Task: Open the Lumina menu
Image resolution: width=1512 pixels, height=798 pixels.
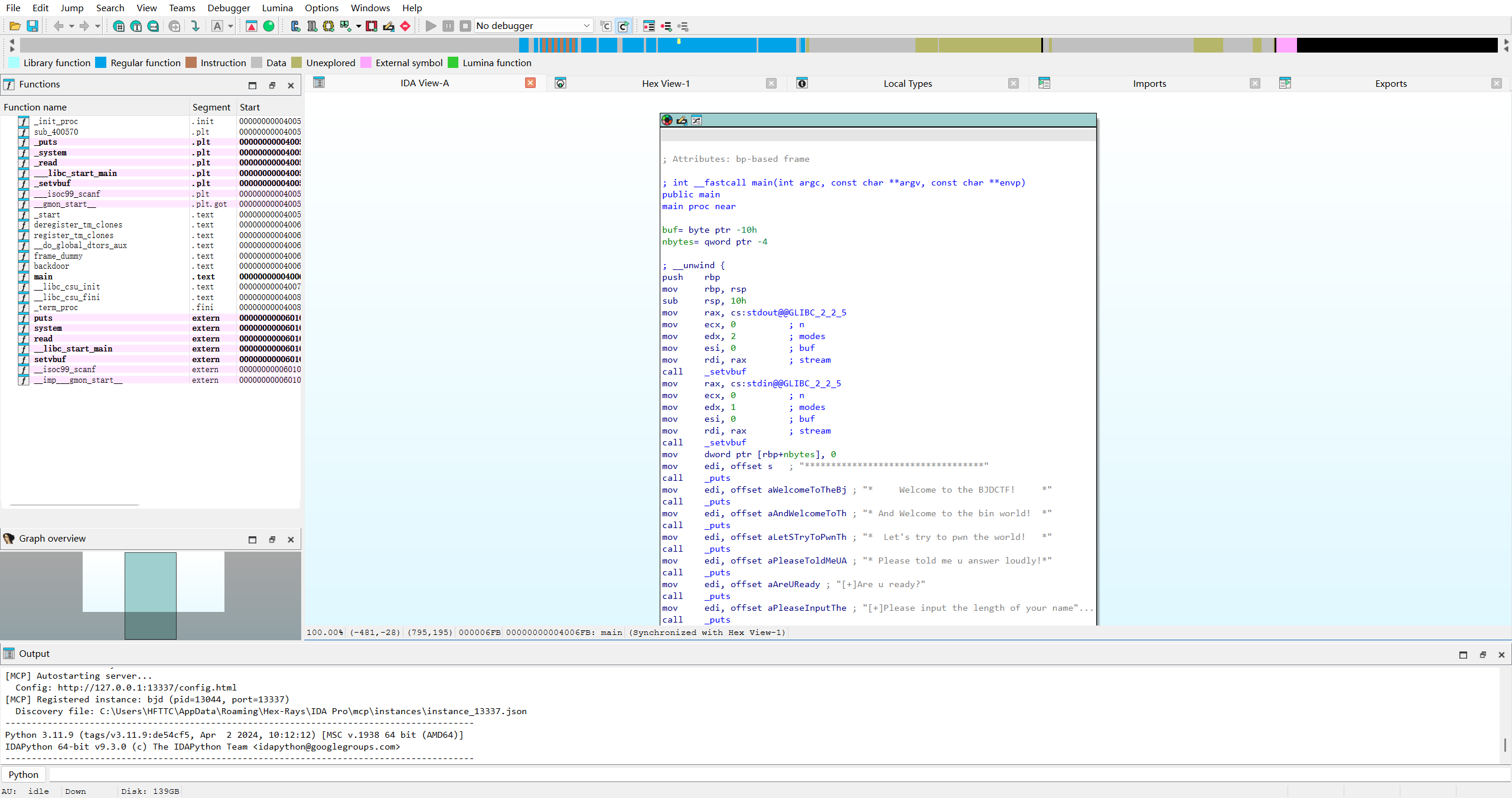Action: coord(277,8)
